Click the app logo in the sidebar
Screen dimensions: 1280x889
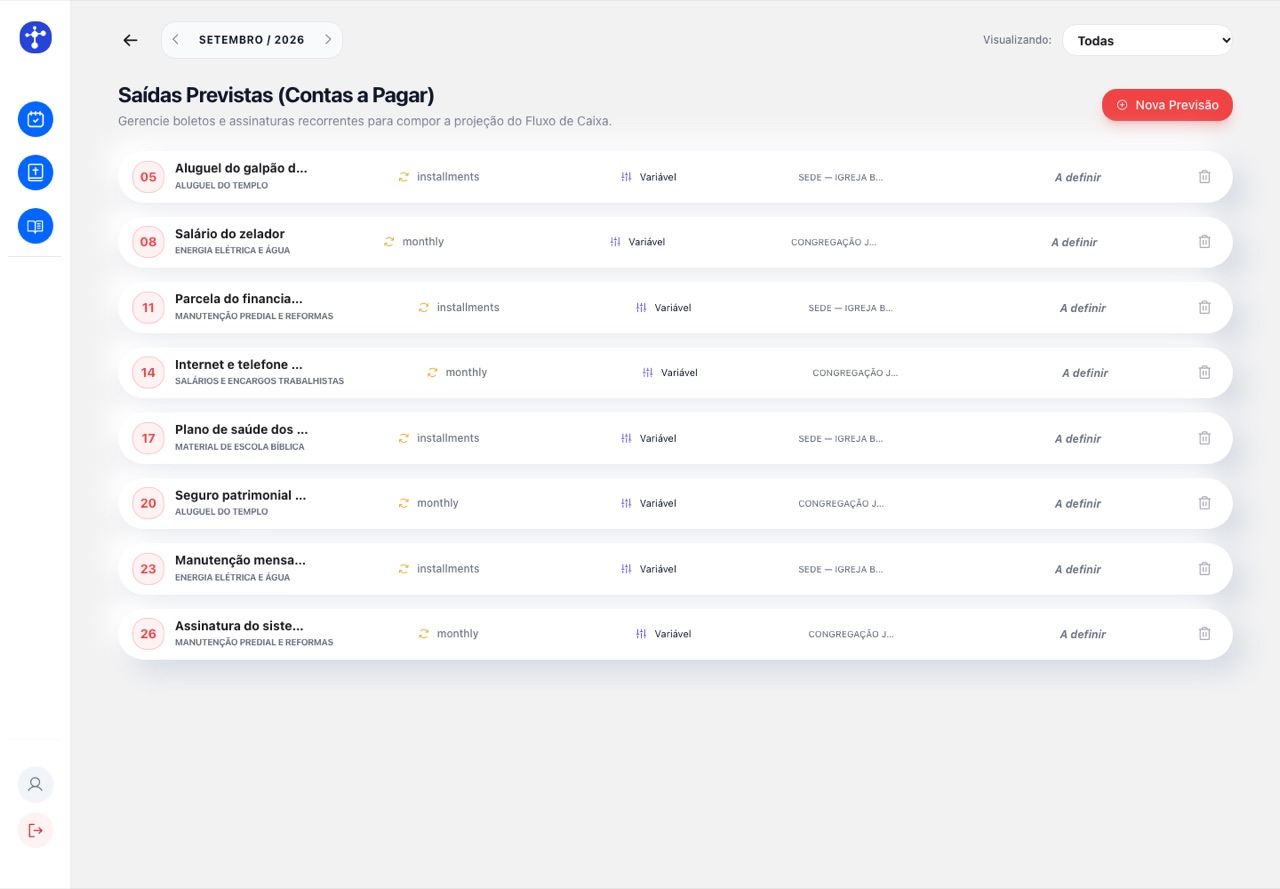pyautogui.click(x=35, y=37)
